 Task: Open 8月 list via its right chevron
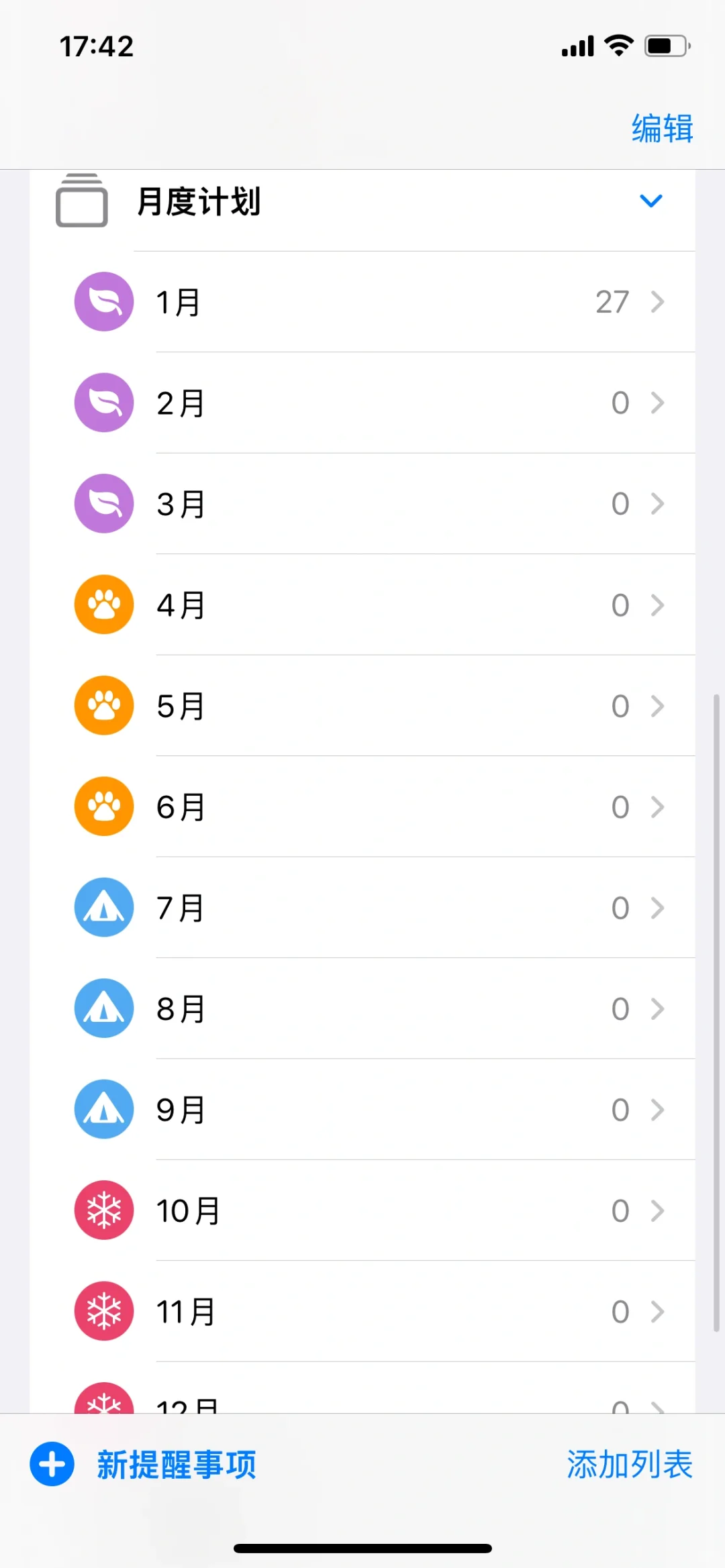point(657,1008)
